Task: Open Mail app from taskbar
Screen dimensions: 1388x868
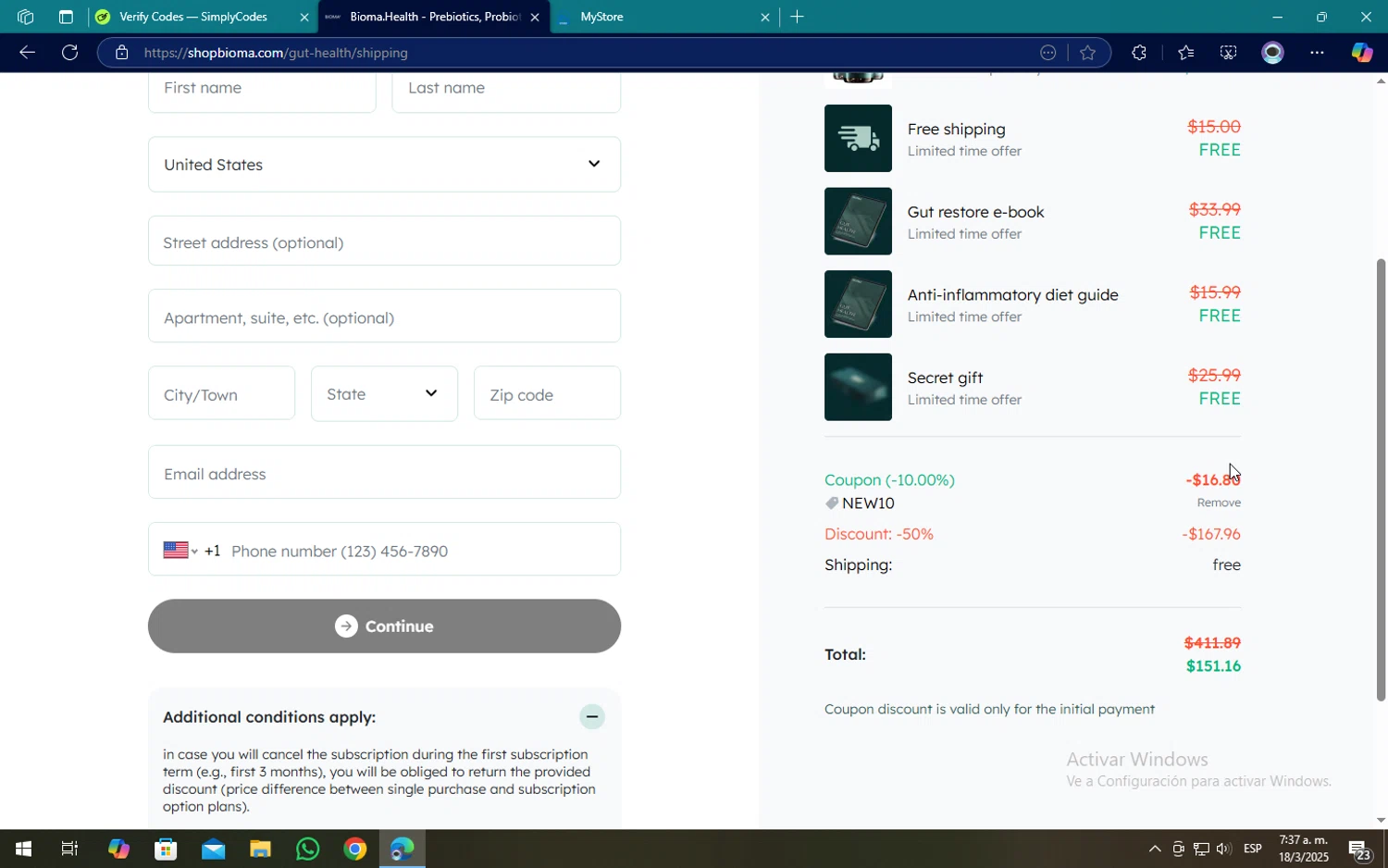Action: tap(213, 849)
